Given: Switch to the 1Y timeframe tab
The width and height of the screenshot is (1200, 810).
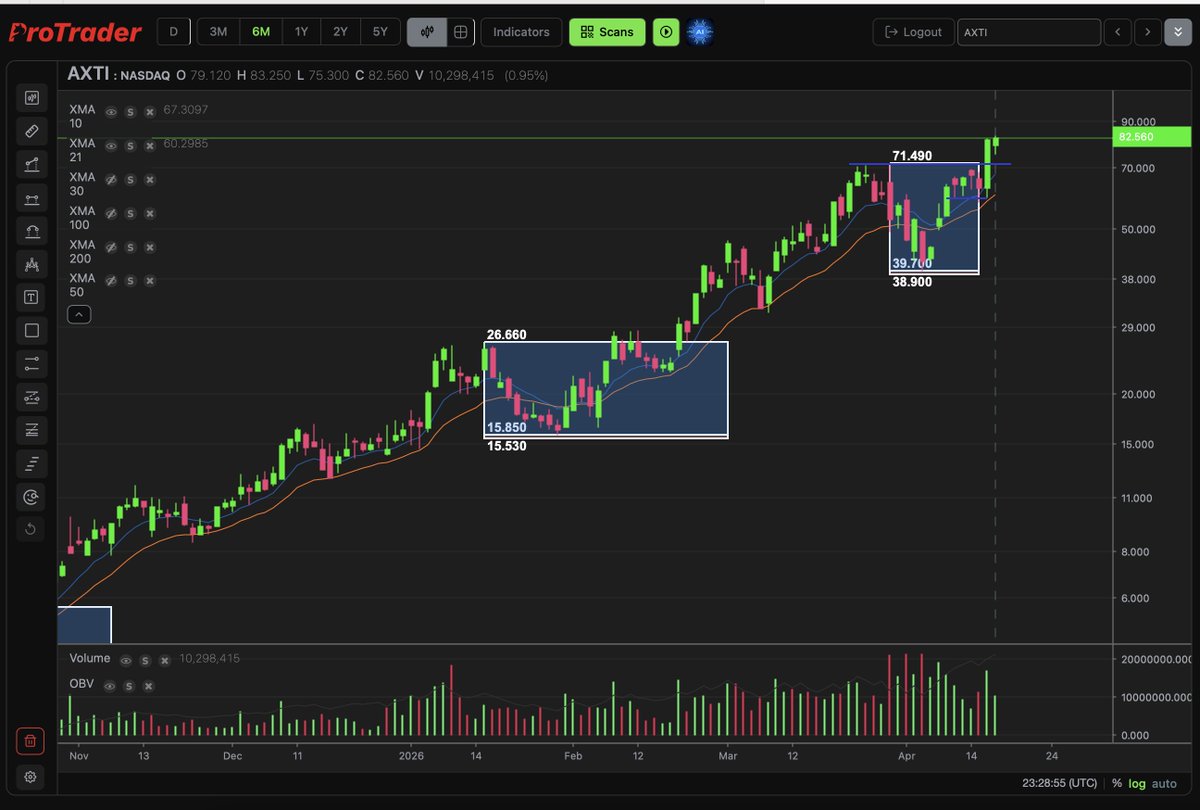Looking at the screenshot, I should (x=301, y=31).
